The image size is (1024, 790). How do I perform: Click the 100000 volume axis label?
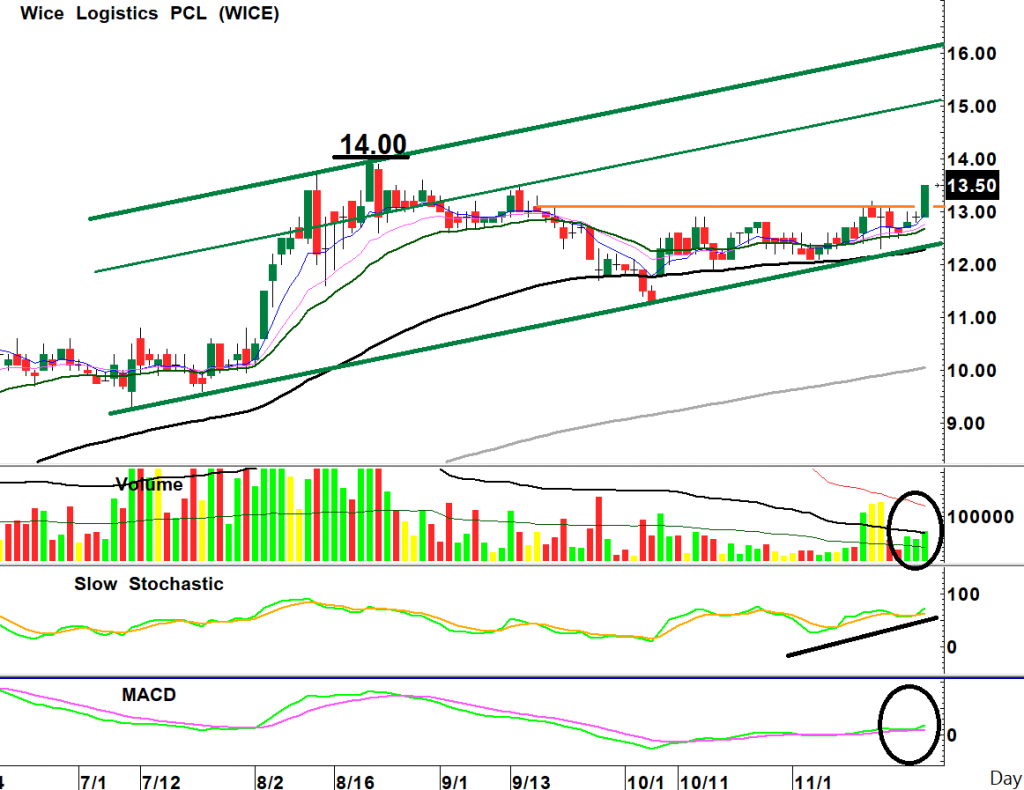pyautogui.click(x=980, y=517)
